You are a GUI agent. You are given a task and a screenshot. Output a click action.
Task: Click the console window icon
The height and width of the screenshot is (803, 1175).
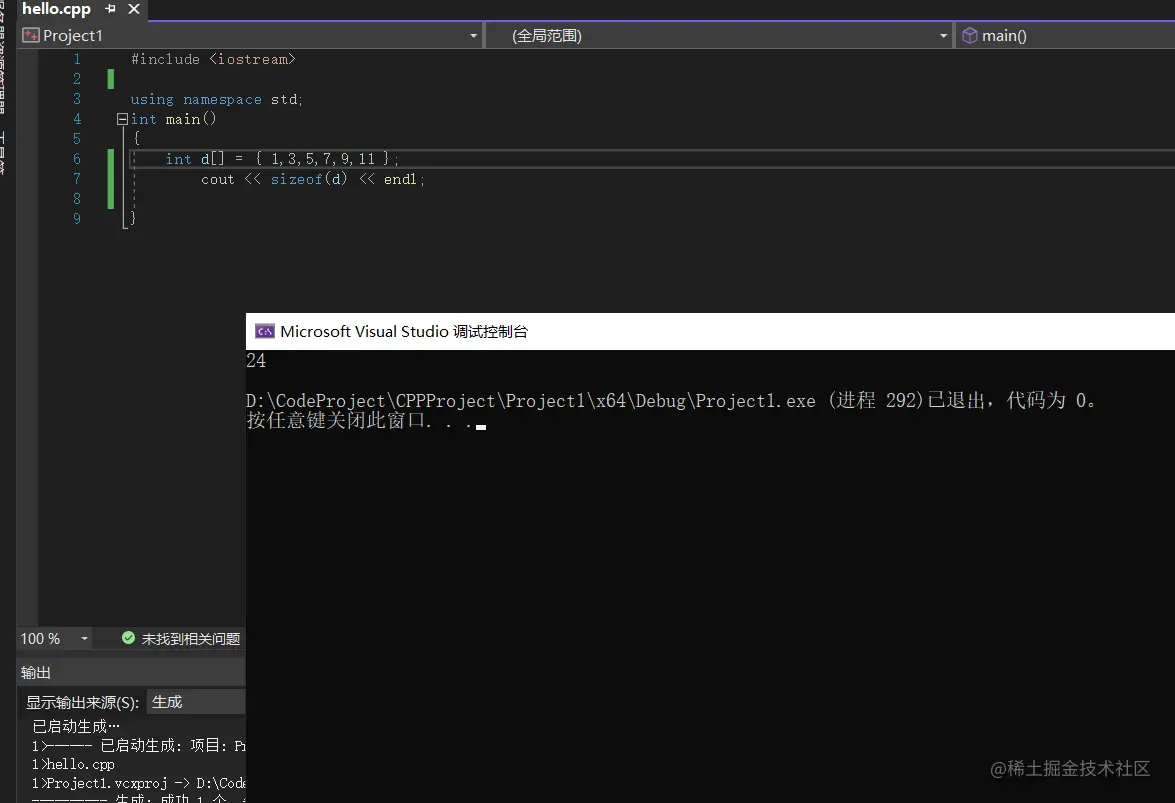(265, 331)
